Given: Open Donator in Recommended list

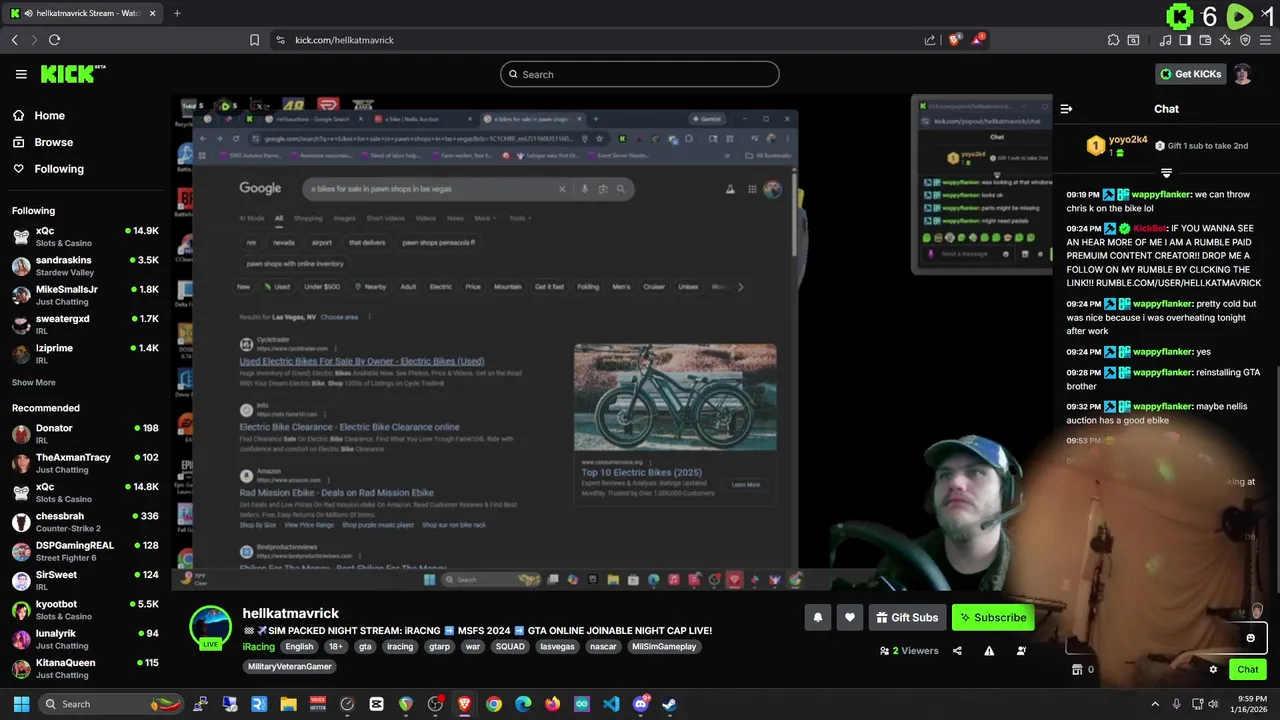Looking at the screenshot, I should point(85,433).
